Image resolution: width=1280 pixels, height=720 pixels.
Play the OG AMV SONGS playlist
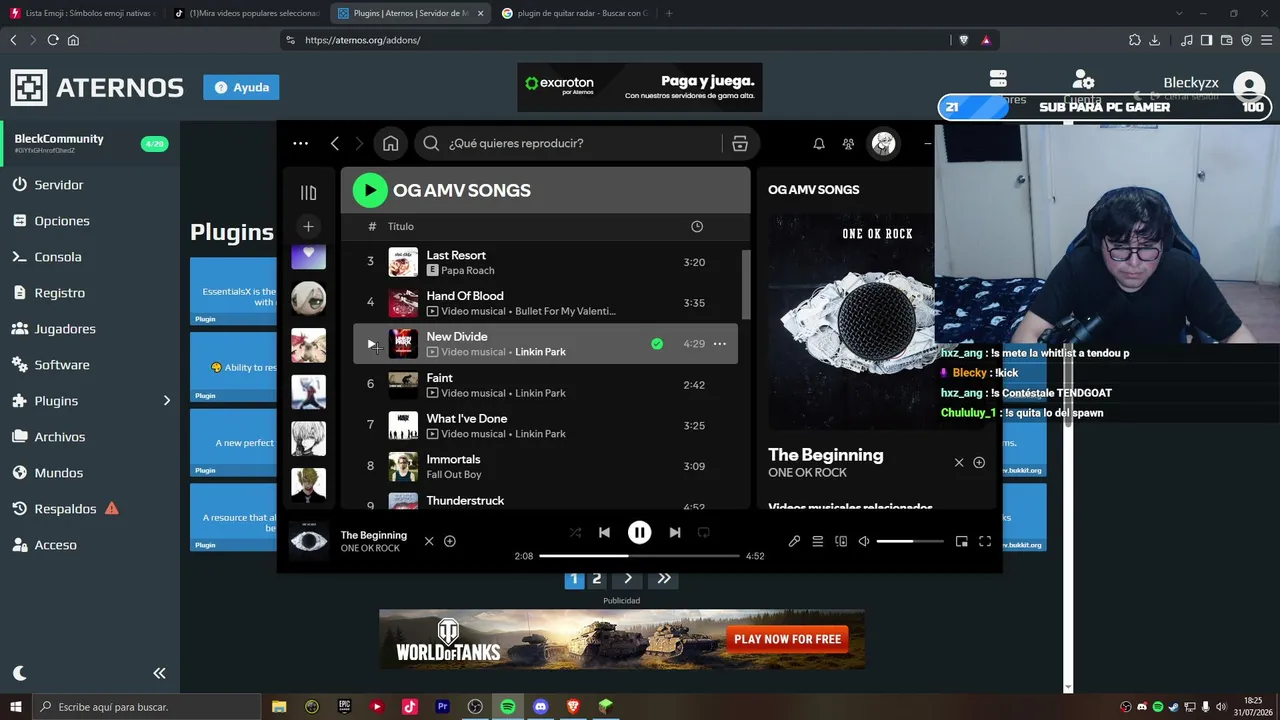[370, 190]
